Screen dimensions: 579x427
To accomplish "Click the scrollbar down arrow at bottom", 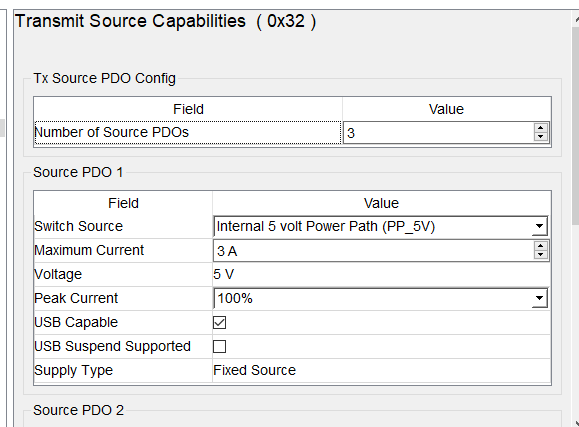I will coord(576,422).
